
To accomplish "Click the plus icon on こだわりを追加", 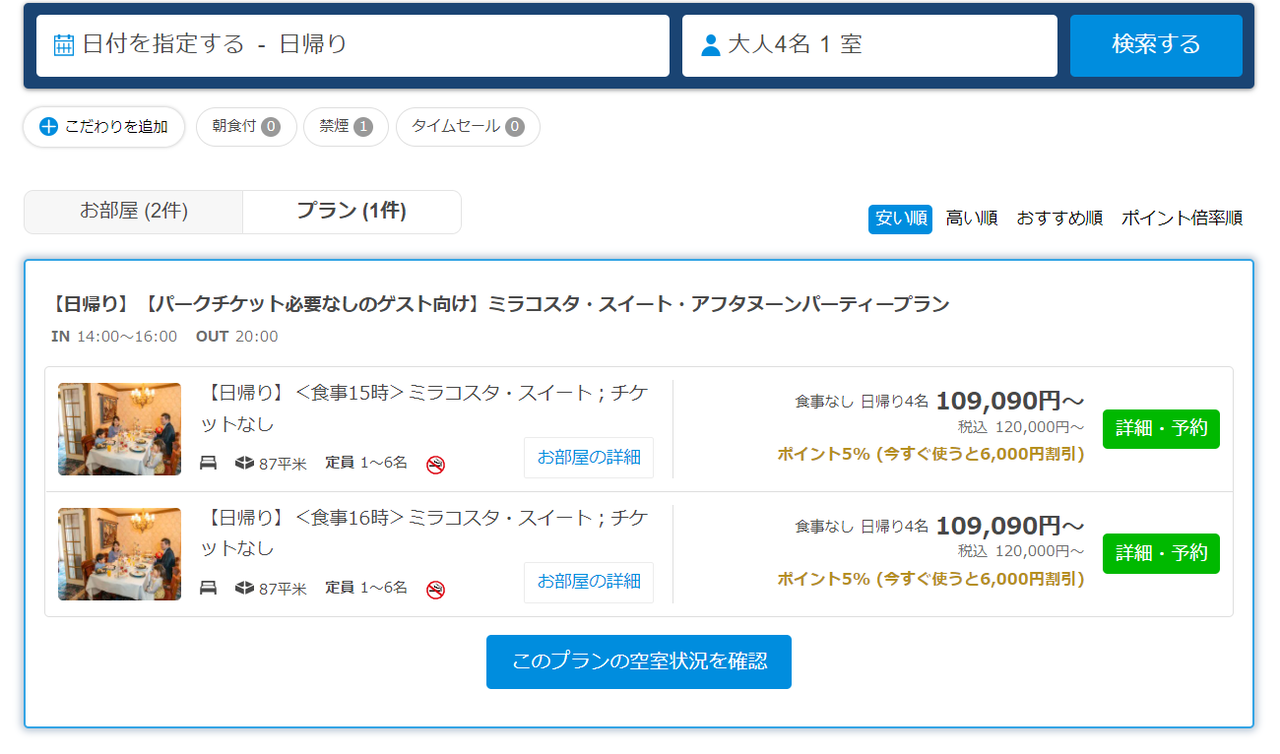I will click(x=49, y=127).
